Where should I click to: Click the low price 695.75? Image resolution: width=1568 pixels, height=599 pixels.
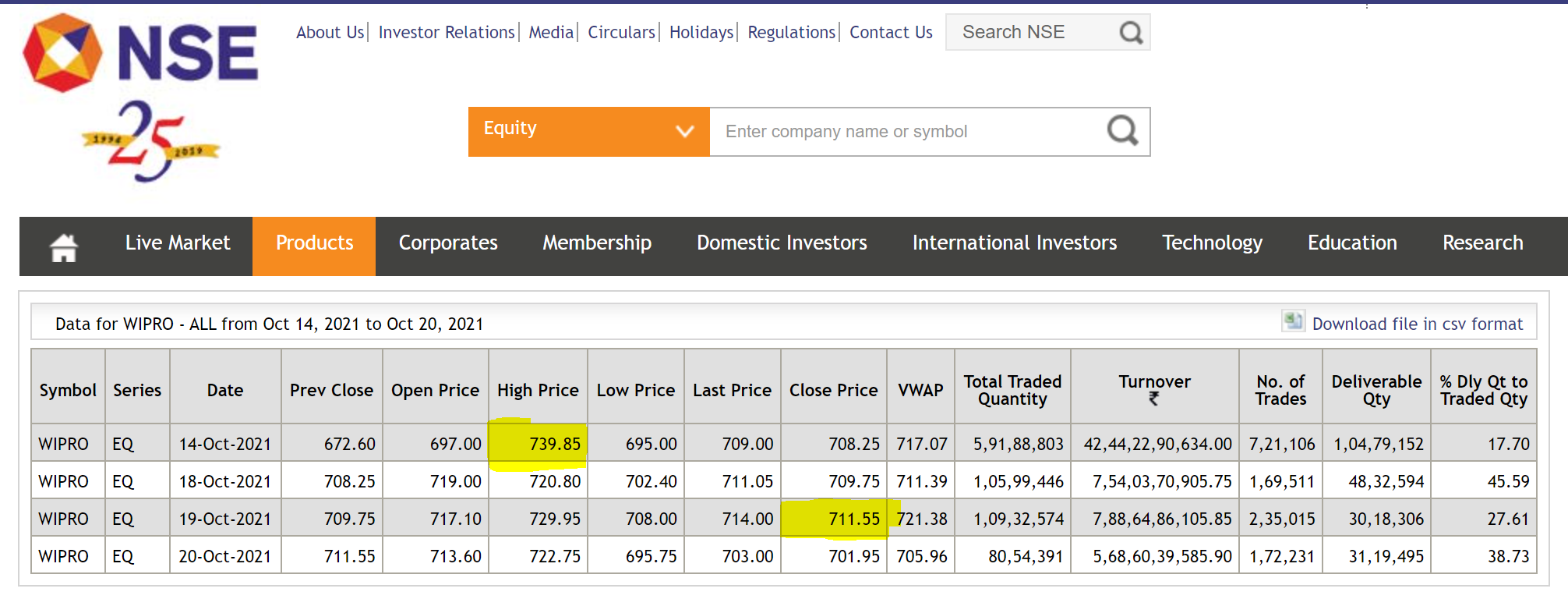(652, 556)
